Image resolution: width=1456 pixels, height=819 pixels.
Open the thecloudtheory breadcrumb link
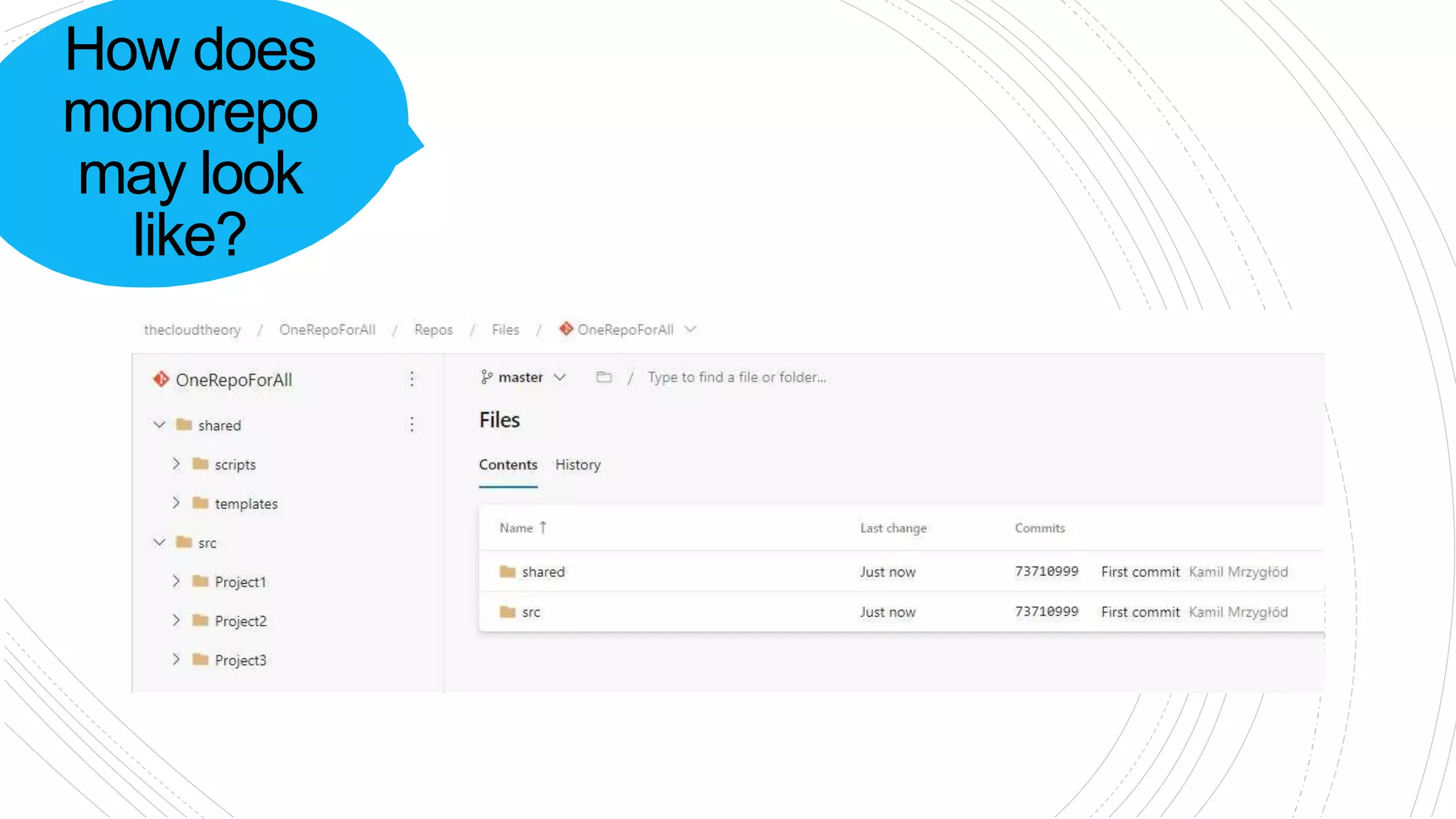192,329
